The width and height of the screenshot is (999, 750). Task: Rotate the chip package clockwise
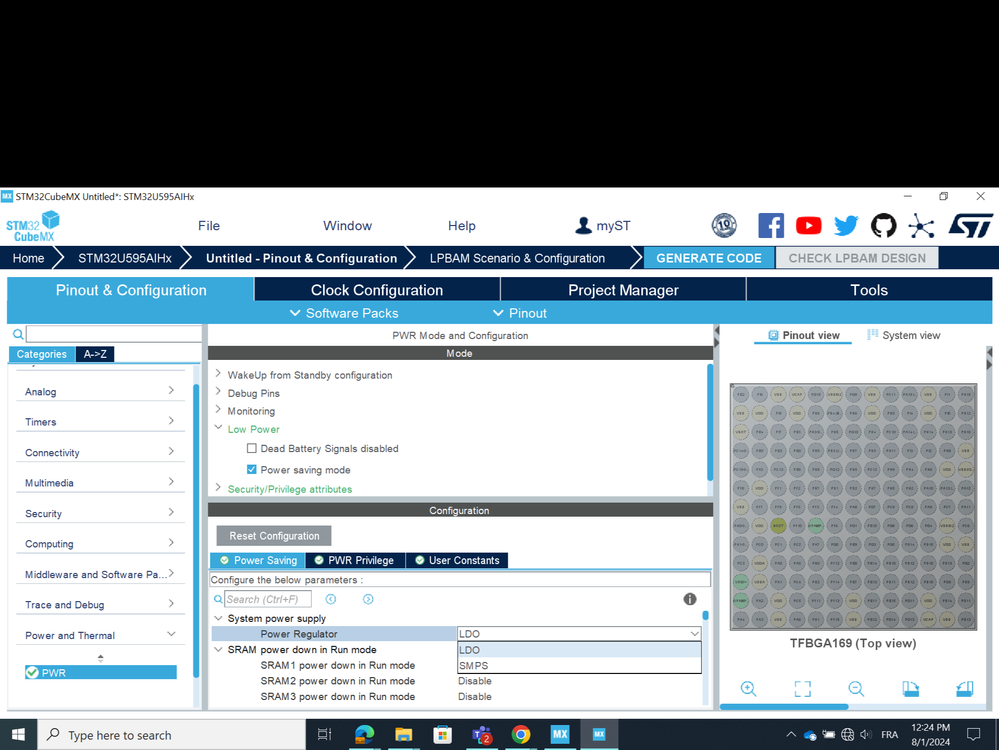(x=910, y=689)
